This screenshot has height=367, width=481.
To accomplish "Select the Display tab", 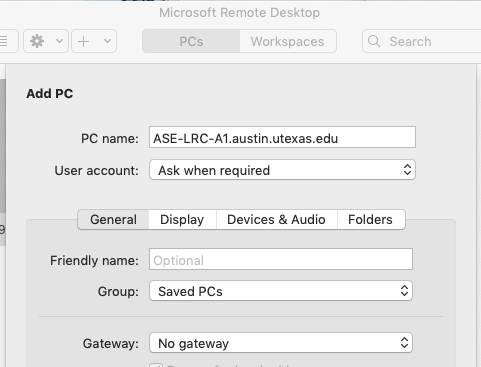I will (x=182, y=220).
